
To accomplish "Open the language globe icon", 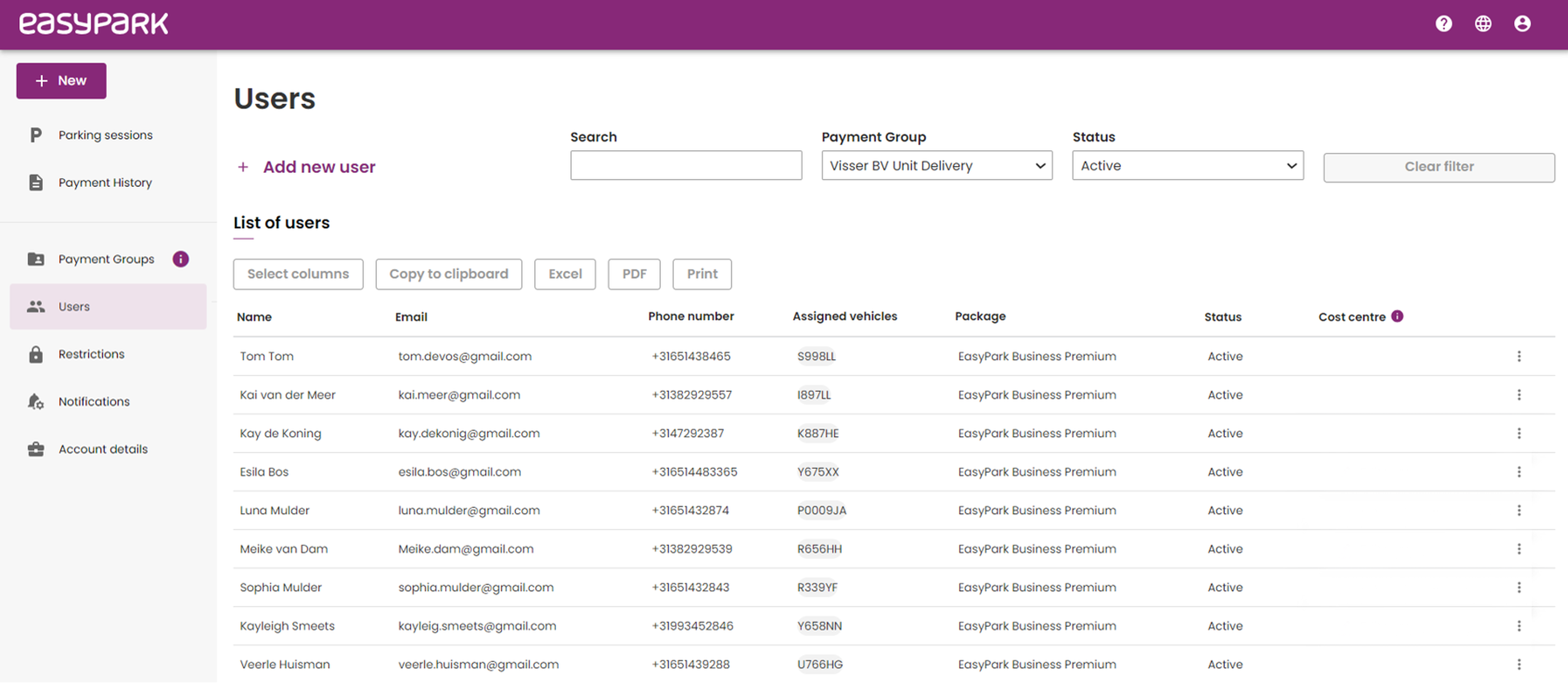I will (1483, 24).
